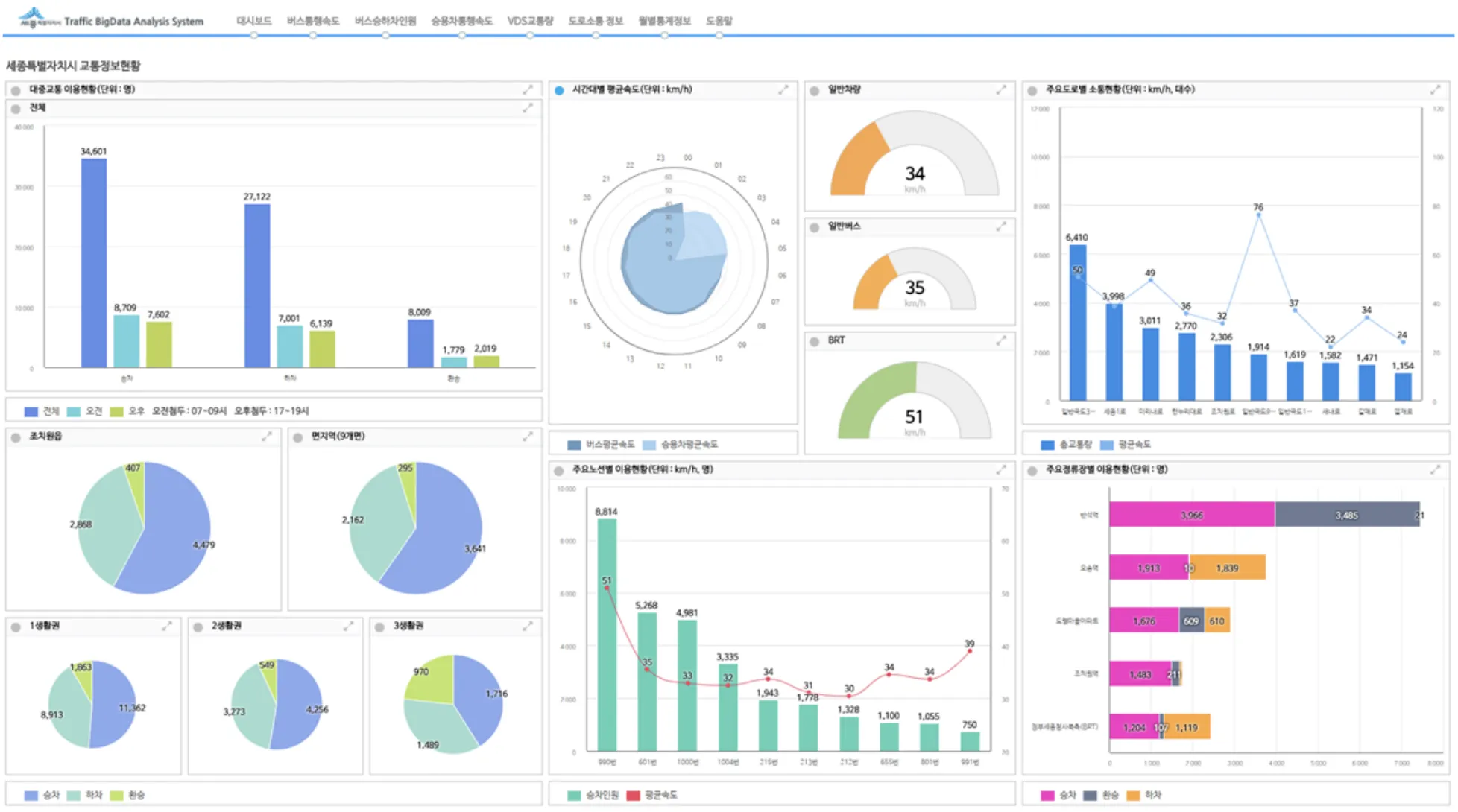Expand the 3생활권 pie chart
Image resolution: width=1458 pixels, height=812 pixels.
(x=528, y=627)
